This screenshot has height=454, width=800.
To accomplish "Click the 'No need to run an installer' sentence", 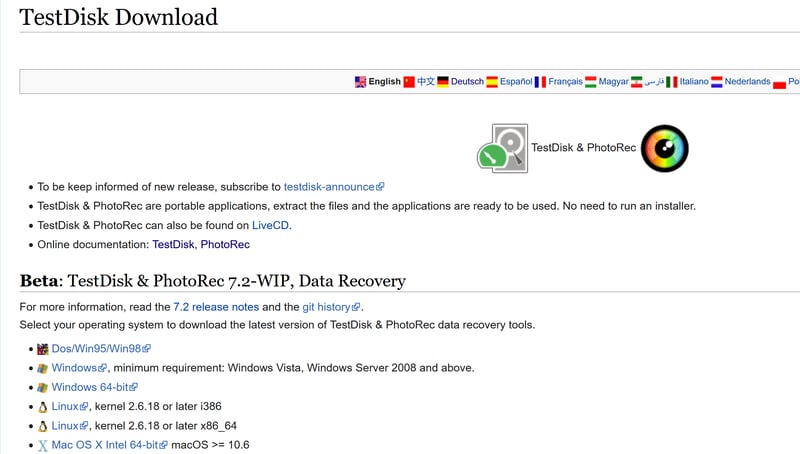I will (x=629, y=206).
